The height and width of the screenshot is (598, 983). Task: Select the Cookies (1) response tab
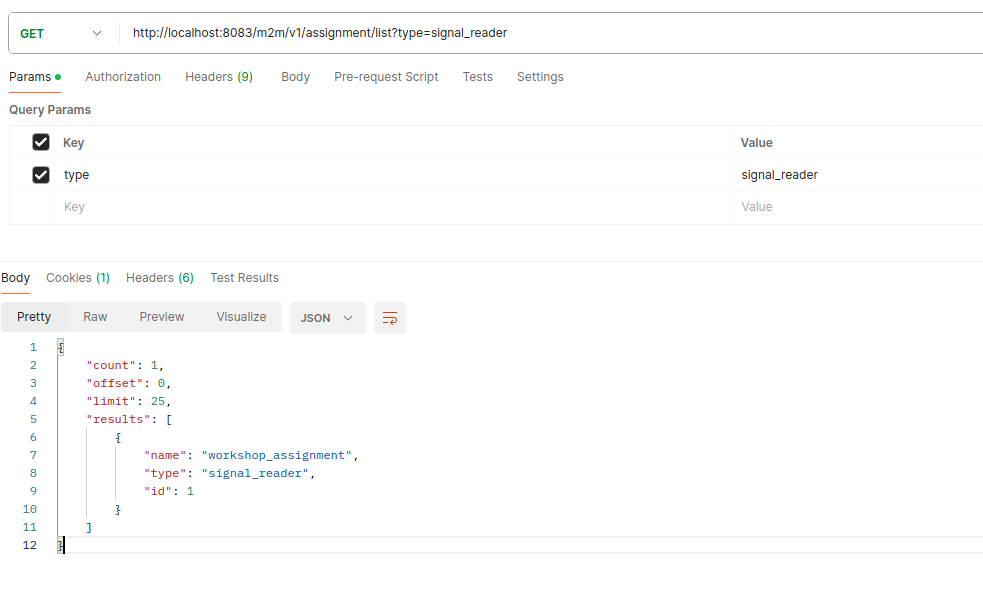pos(78,278)
